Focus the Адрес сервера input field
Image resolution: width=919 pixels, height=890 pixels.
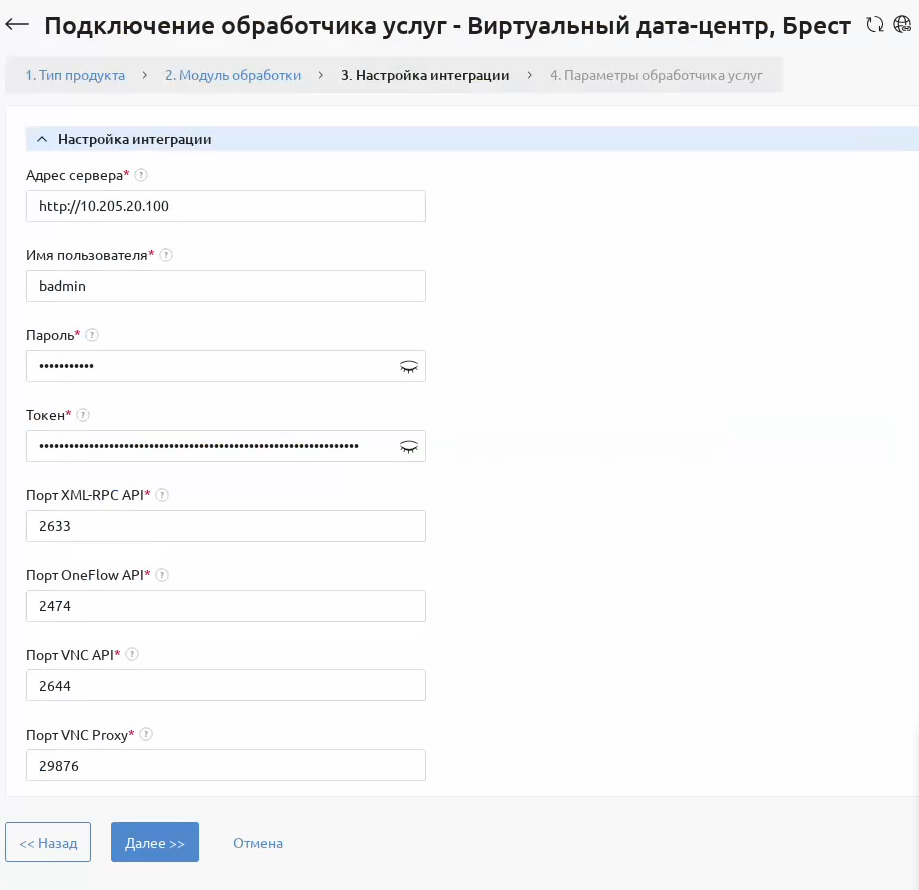click(x=226, y=206)
